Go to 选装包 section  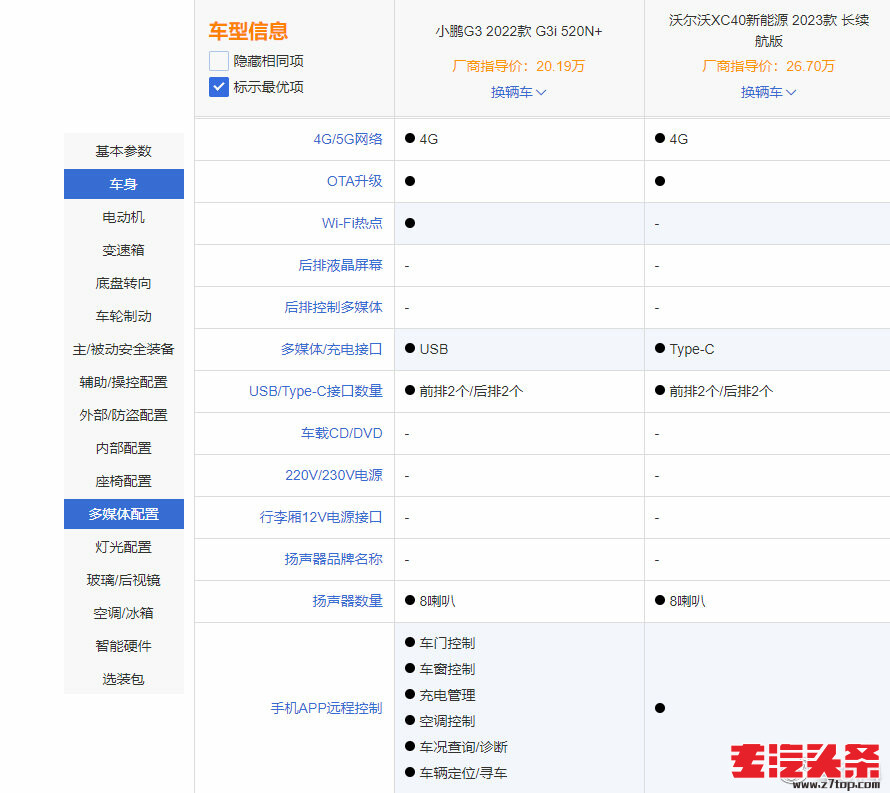coord(124,678)
